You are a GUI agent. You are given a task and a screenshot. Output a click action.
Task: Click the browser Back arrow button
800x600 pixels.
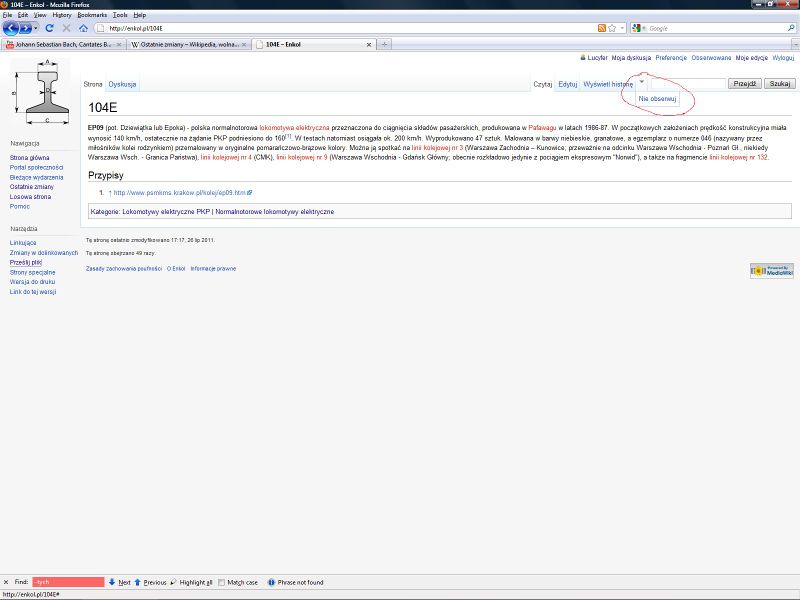tap(11, 28)
